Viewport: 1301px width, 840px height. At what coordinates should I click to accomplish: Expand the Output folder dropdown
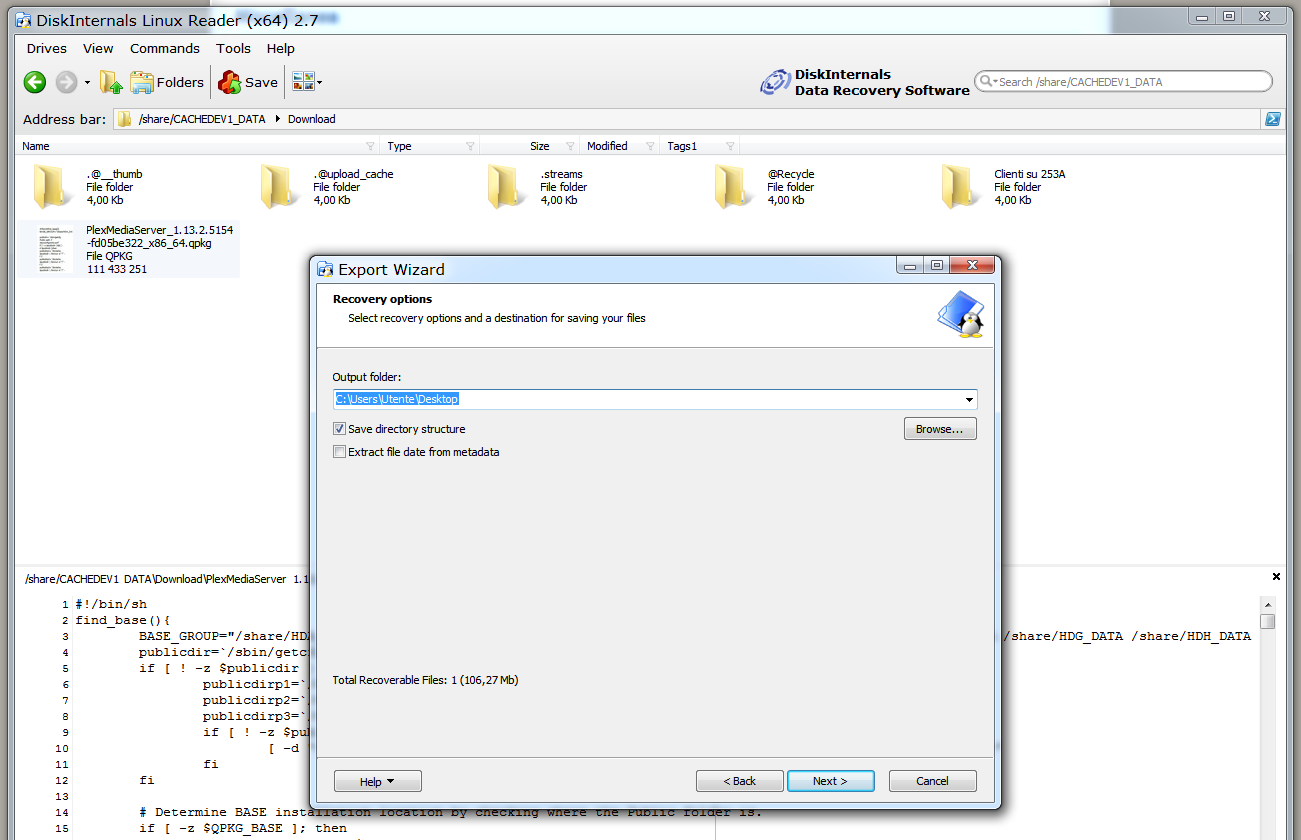[x=968, y=400]
